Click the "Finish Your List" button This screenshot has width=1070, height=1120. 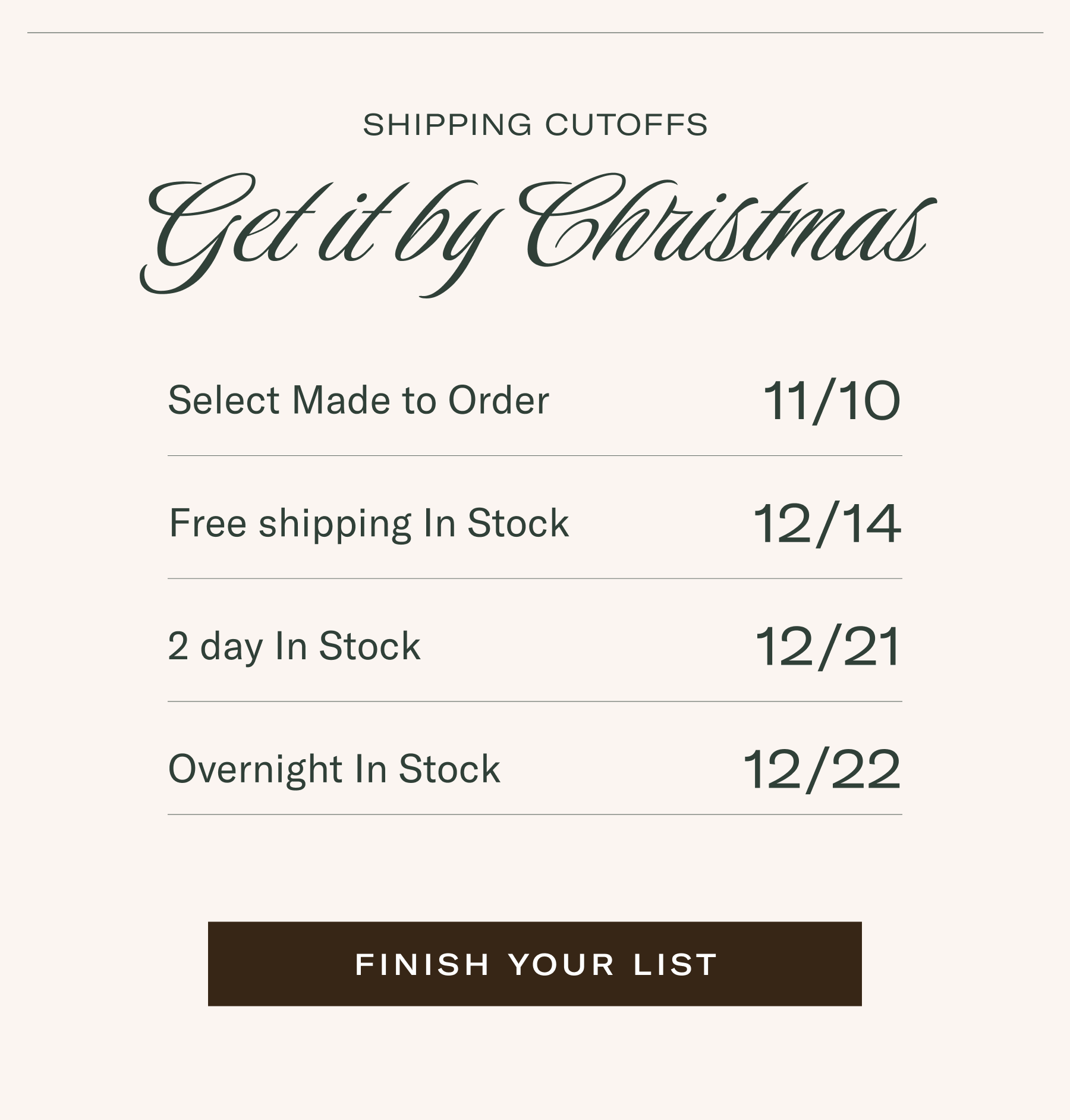pyautogui.click(x=535, y=964)
